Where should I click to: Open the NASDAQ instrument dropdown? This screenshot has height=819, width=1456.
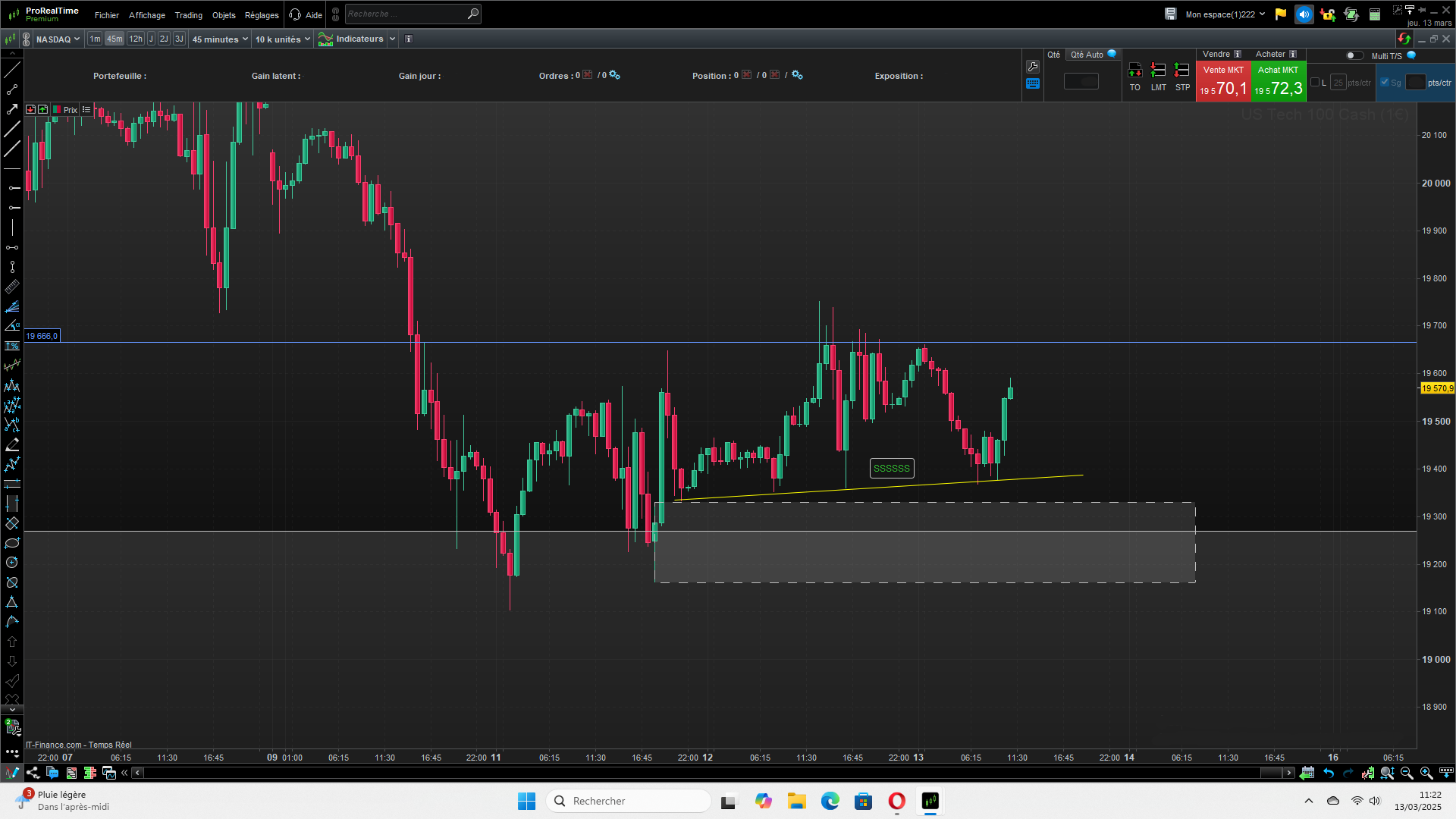[58, 39]
